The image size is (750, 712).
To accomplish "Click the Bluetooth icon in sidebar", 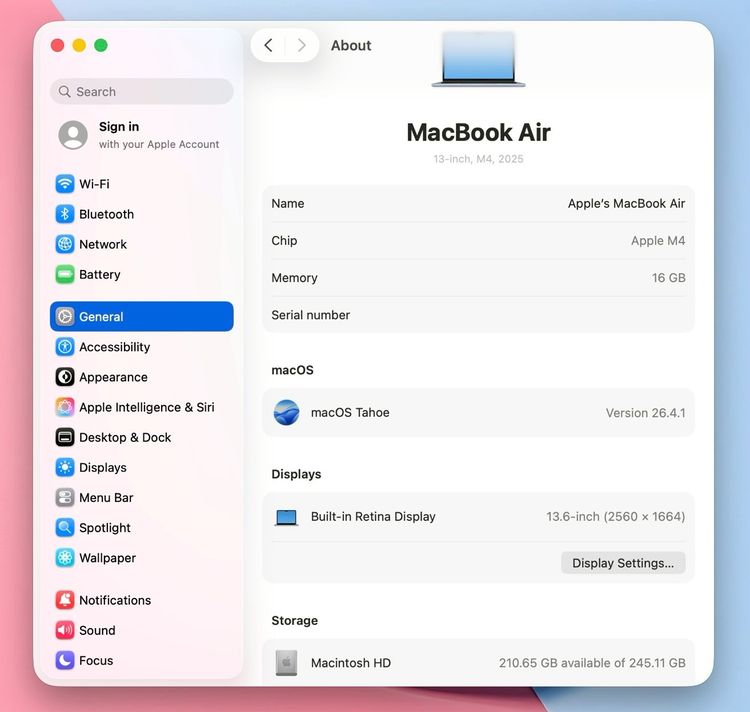I will pos(65,214).
